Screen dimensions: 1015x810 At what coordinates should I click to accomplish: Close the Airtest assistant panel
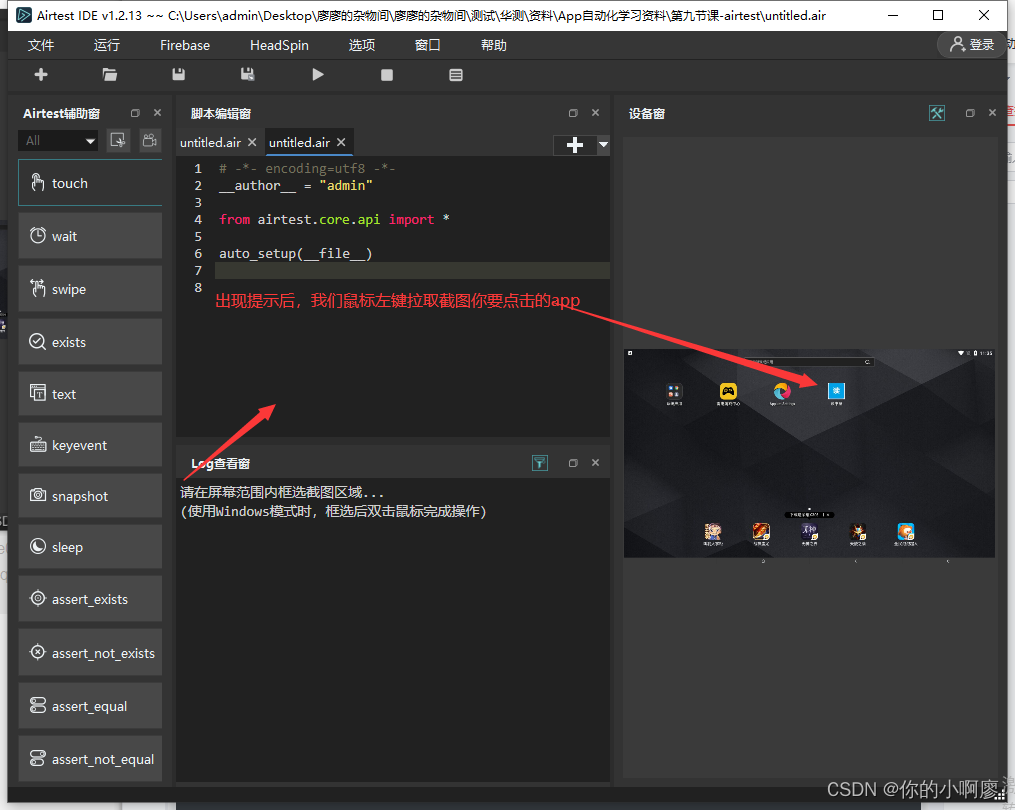point(157,113)
